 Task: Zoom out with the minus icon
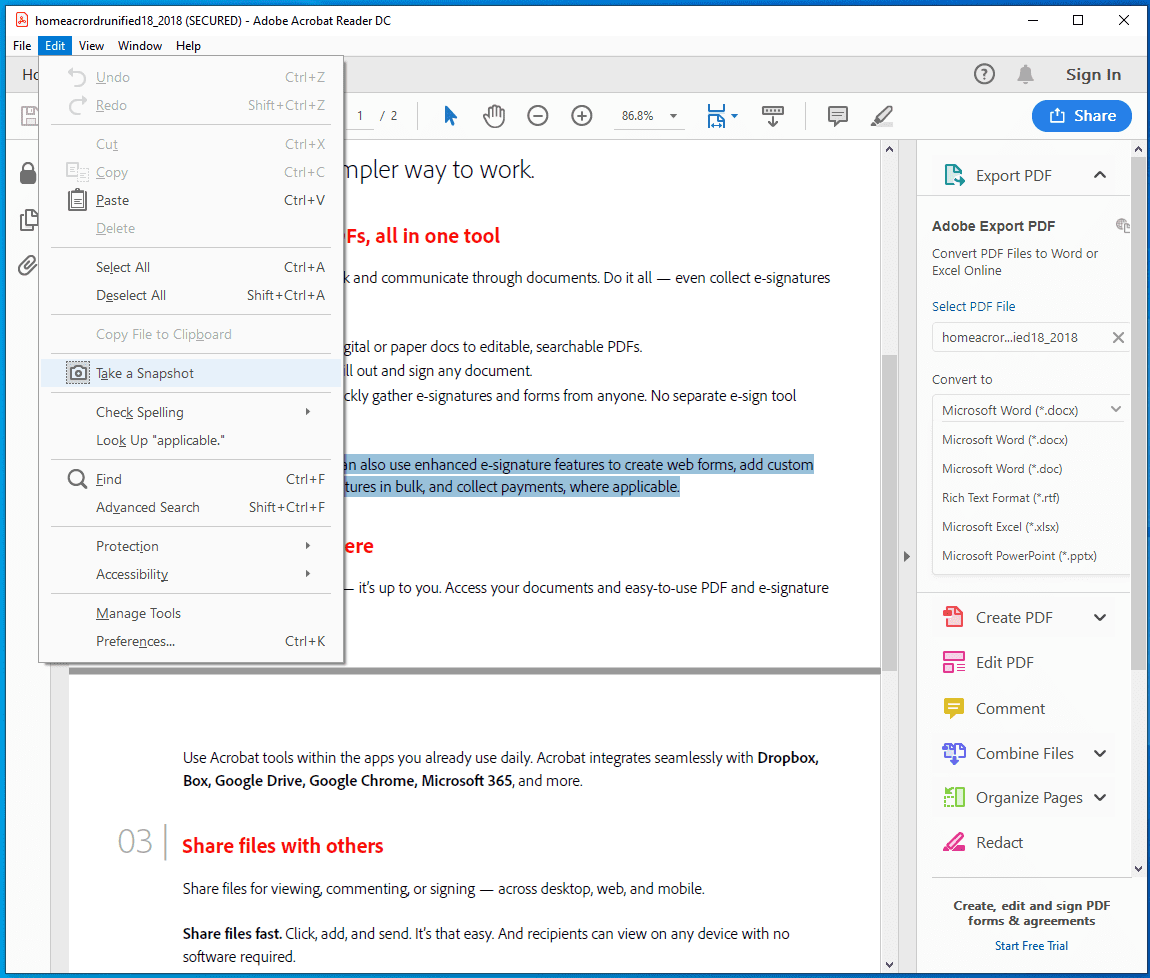point(538,116)
